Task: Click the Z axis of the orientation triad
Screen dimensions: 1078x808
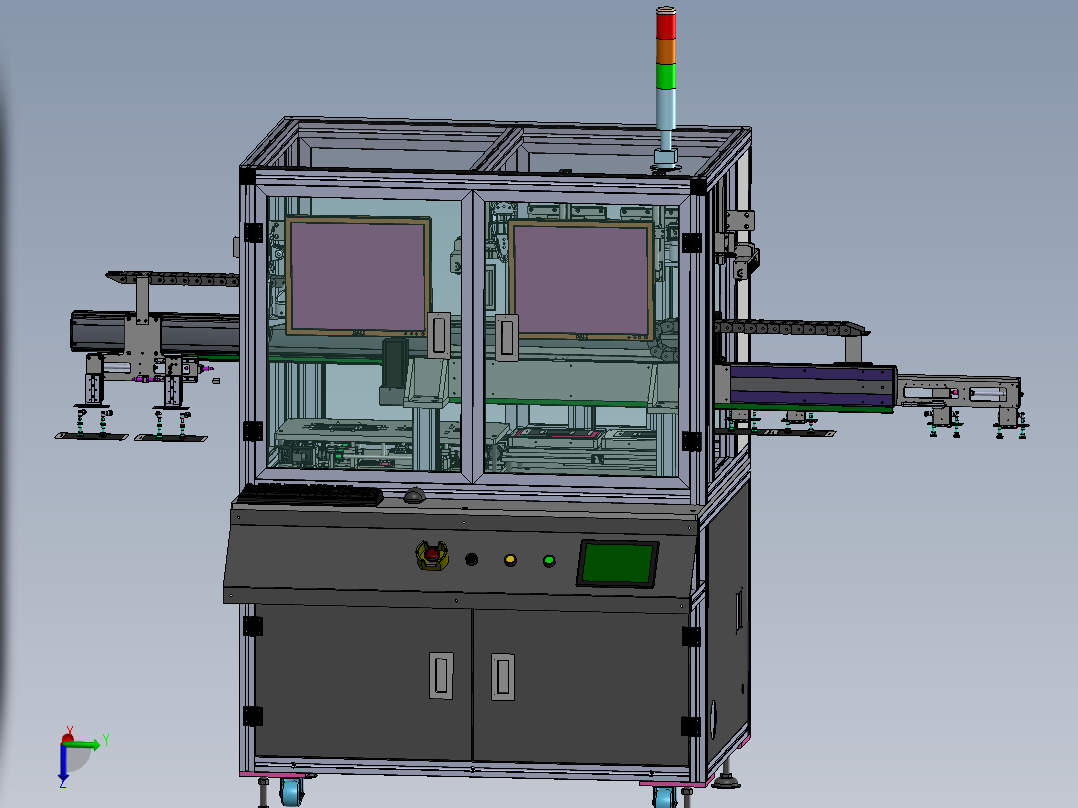Action: click(63, 765)
